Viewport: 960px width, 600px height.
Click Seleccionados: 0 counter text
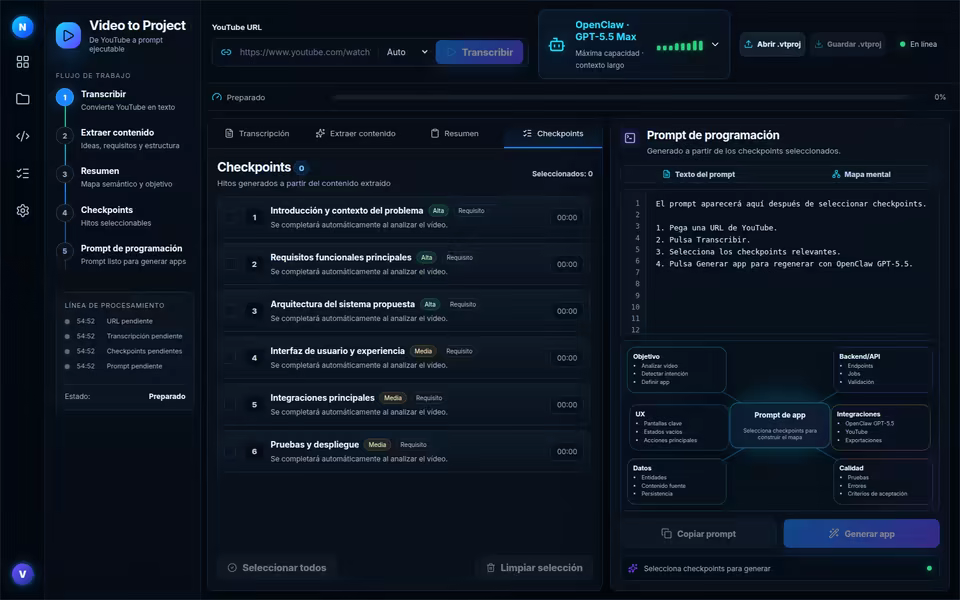562,174
